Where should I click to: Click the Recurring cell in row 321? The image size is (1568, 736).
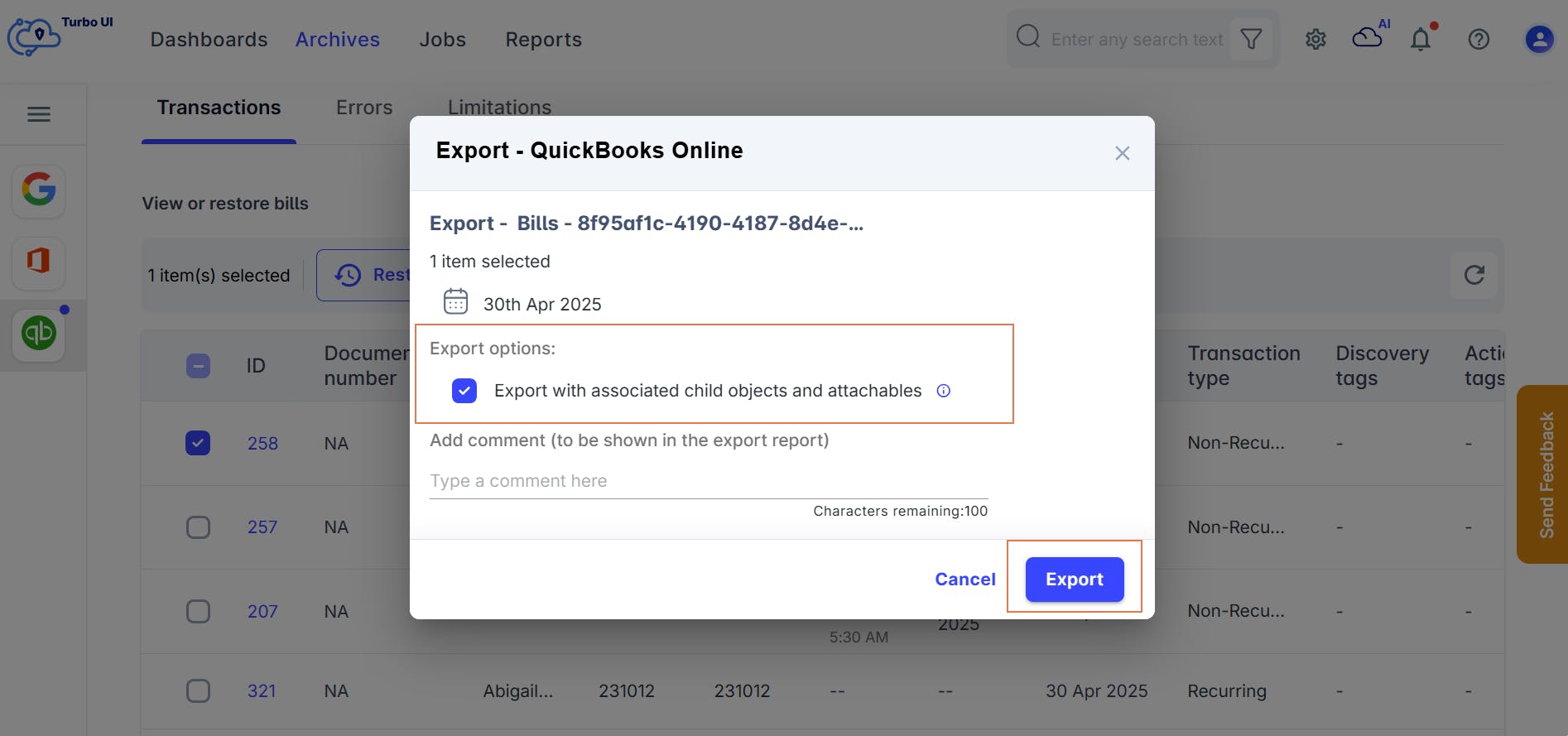pos(1227,691)
